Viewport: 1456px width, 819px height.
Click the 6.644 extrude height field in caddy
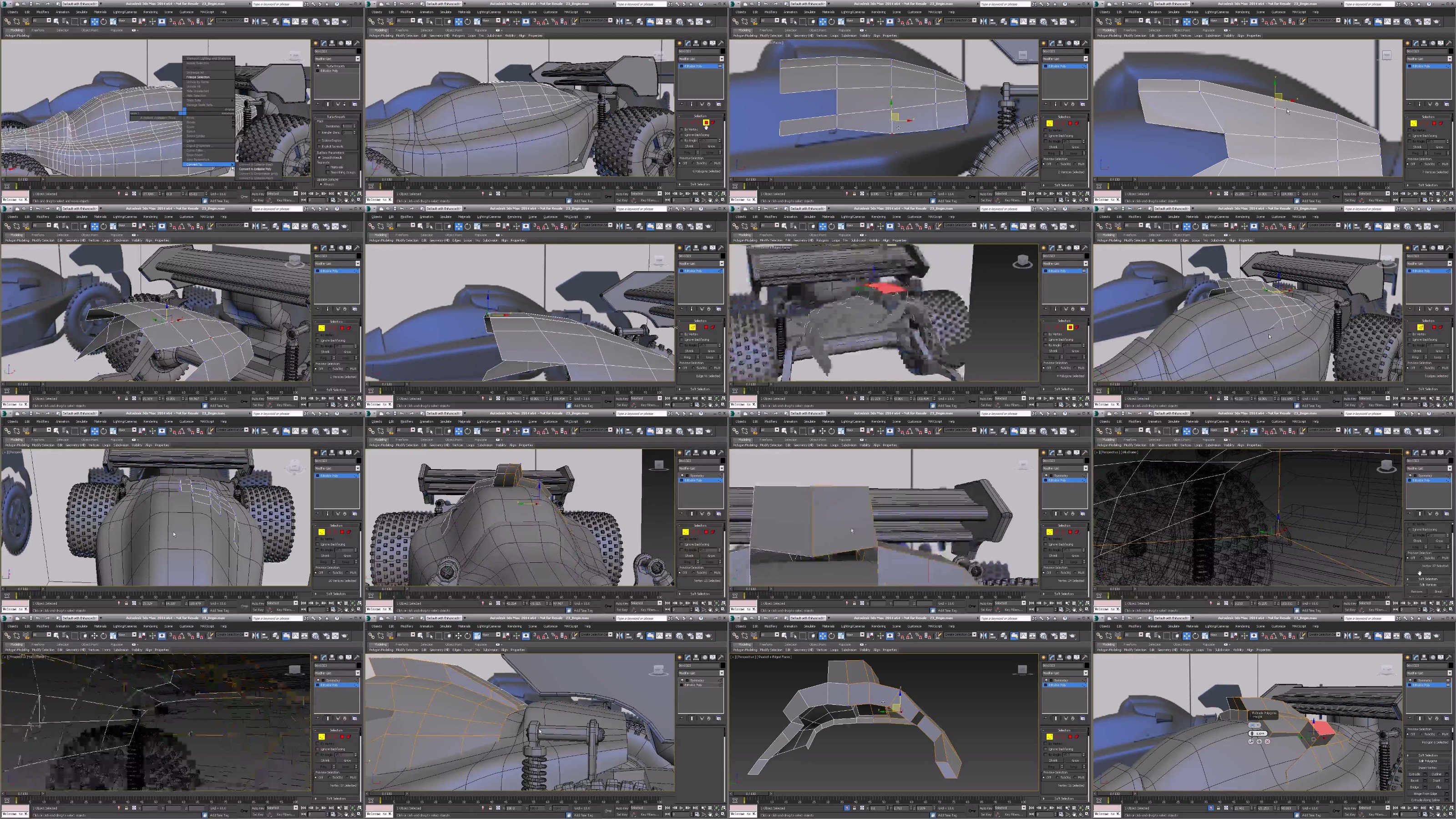click(x=1260, y=733)
